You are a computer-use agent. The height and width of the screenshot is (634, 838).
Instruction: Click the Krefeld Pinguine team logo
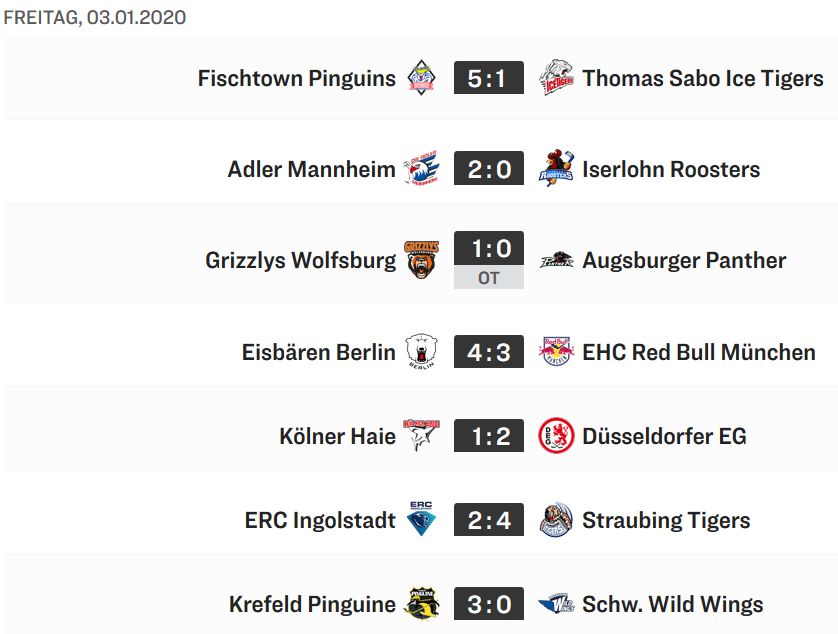422,604
